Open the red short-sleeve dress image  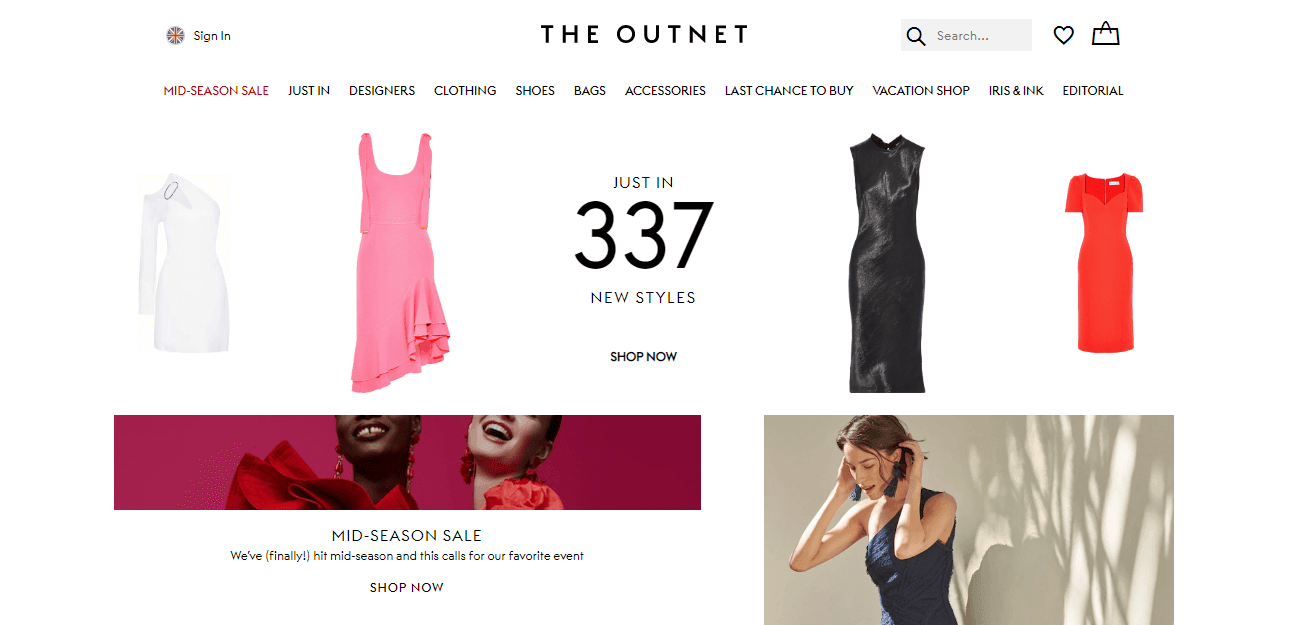pyautogui.click(x=1104, y=262)
